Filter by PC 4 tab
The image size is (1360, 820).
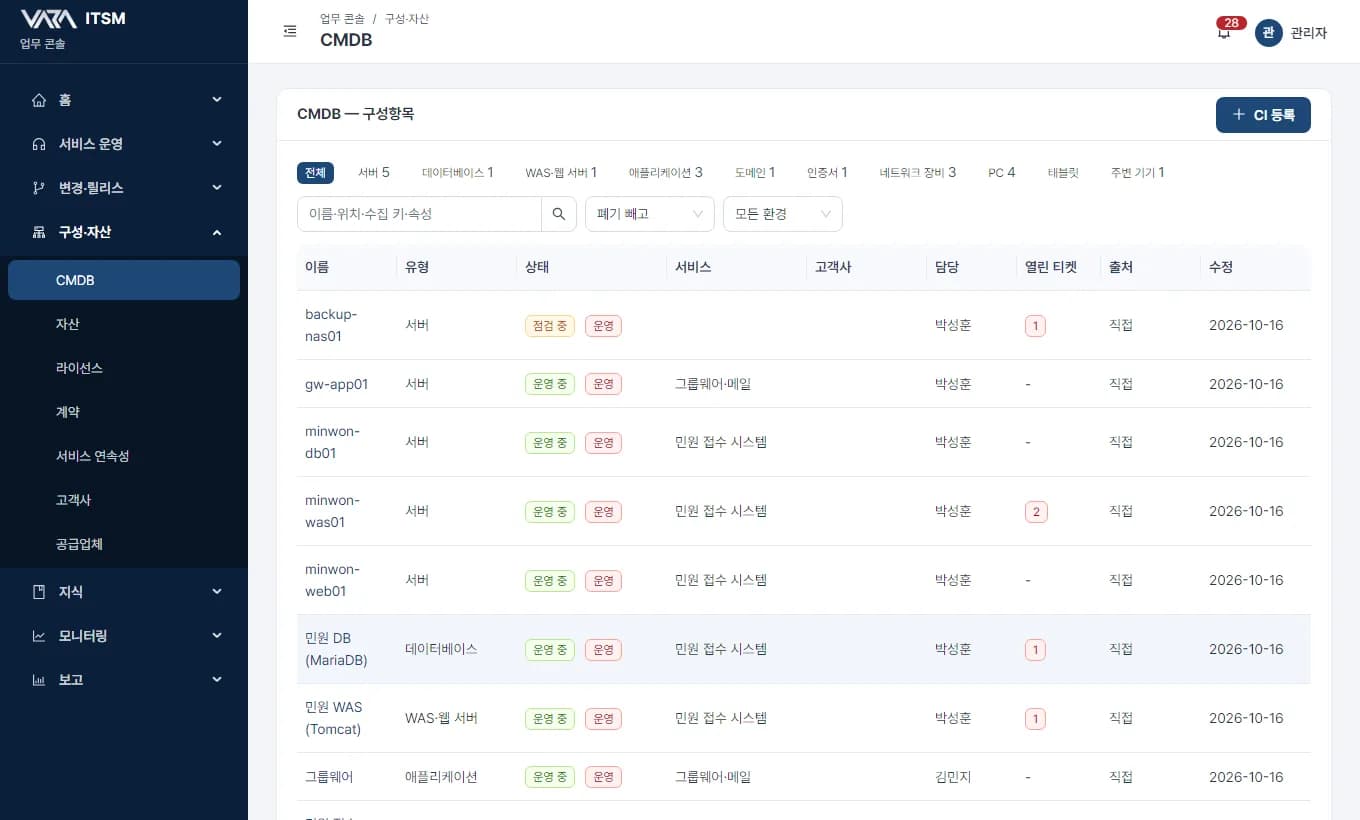[1002, 173]
